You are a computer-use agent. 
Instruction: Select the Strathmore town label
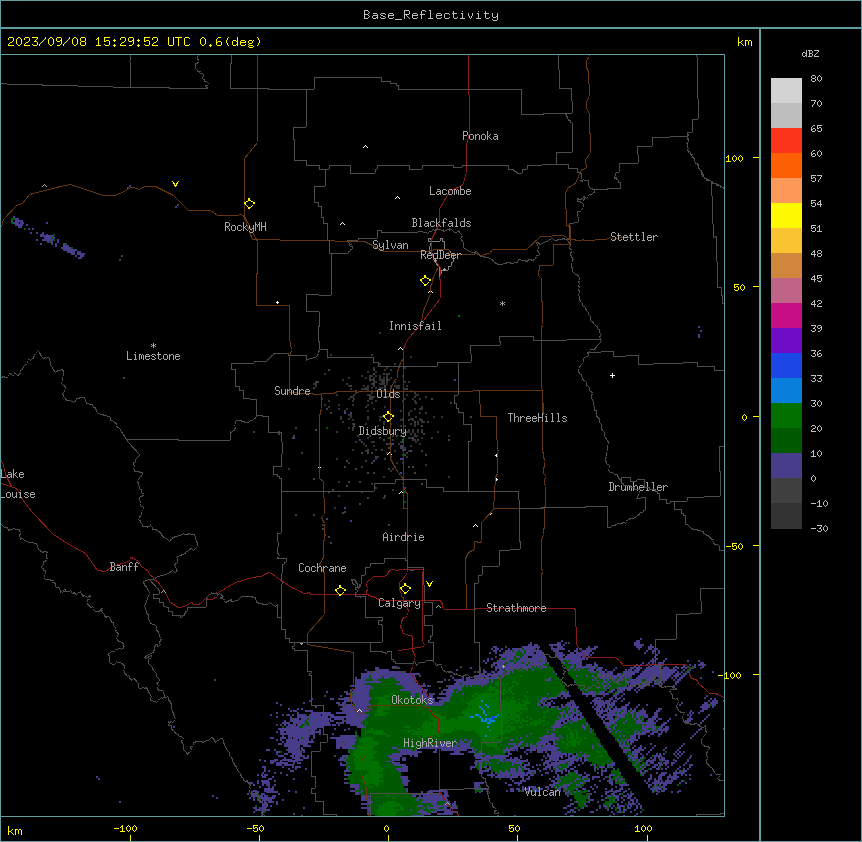pos(516,608)
